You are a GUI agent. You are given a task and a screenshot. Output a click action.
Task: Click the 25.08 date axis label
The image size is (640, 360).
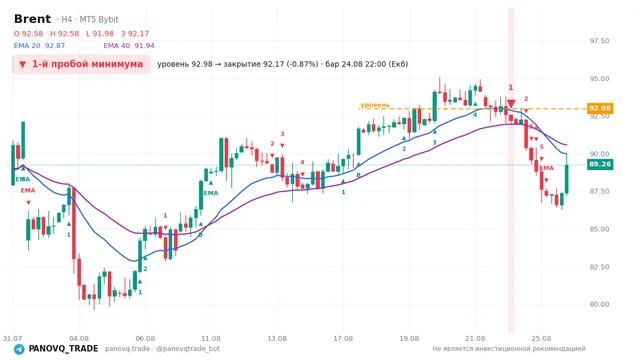pos(541,338)
